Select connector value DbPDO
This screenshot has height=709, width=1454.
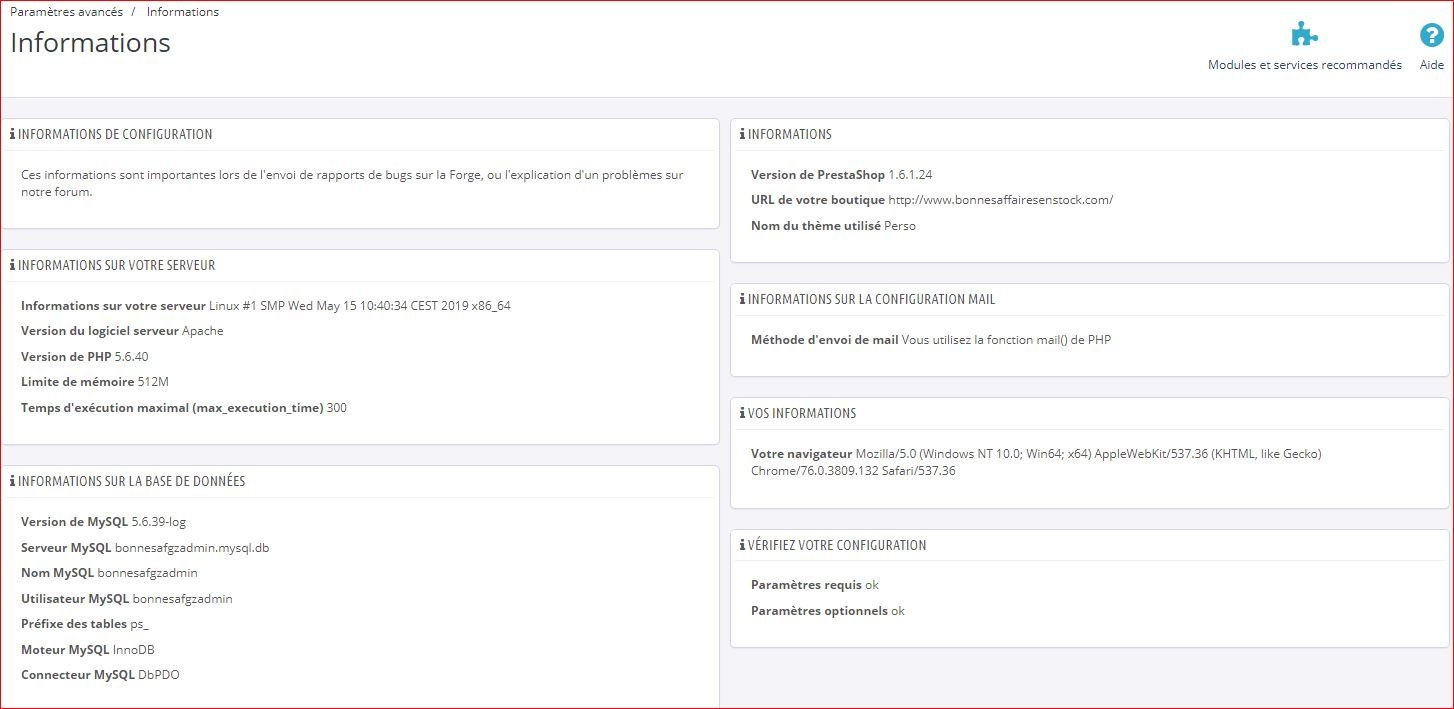point(159,675)
